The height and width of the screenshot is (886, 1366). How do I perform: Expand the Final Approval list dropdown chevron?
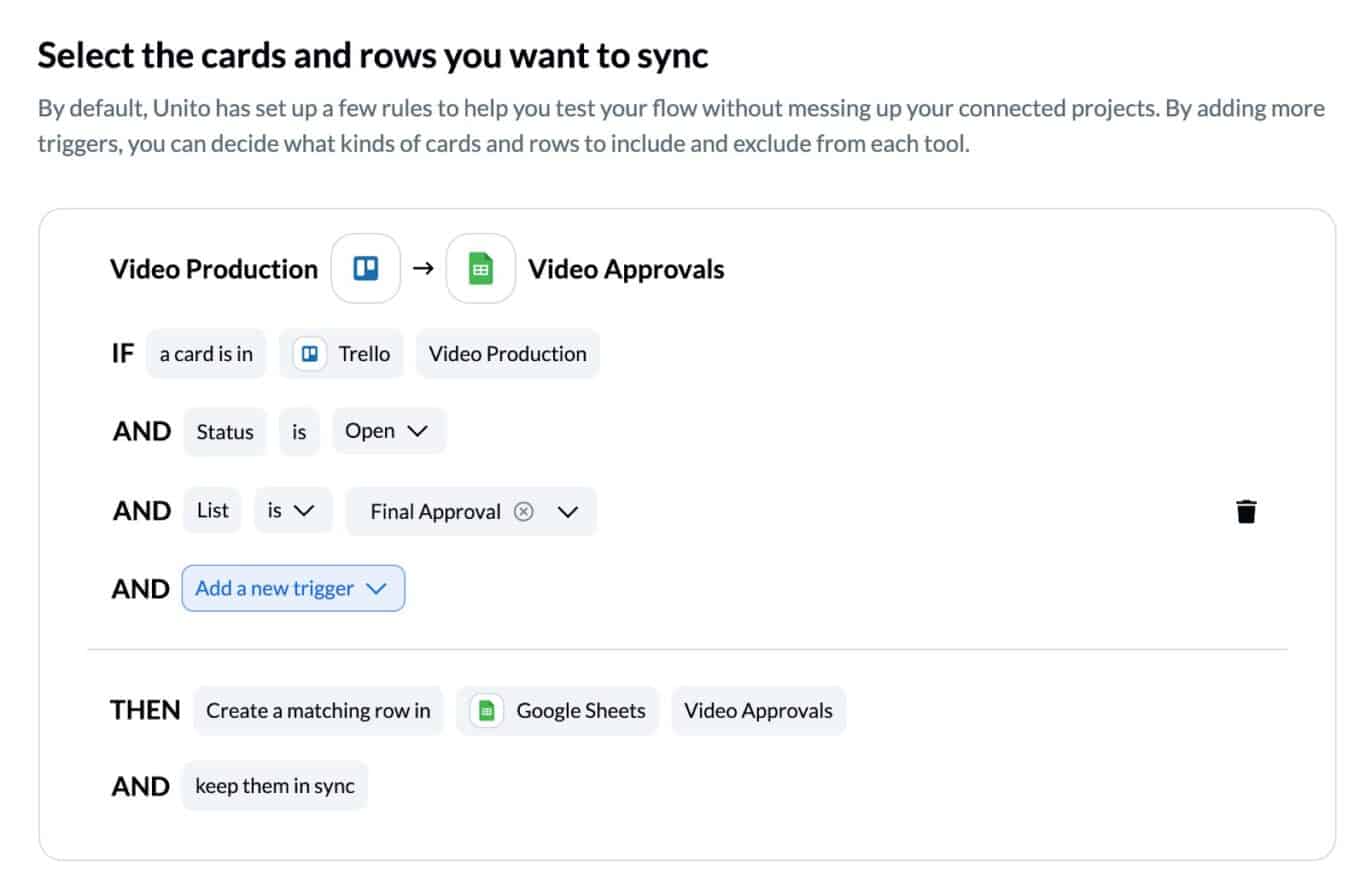[x=568, y=511]
